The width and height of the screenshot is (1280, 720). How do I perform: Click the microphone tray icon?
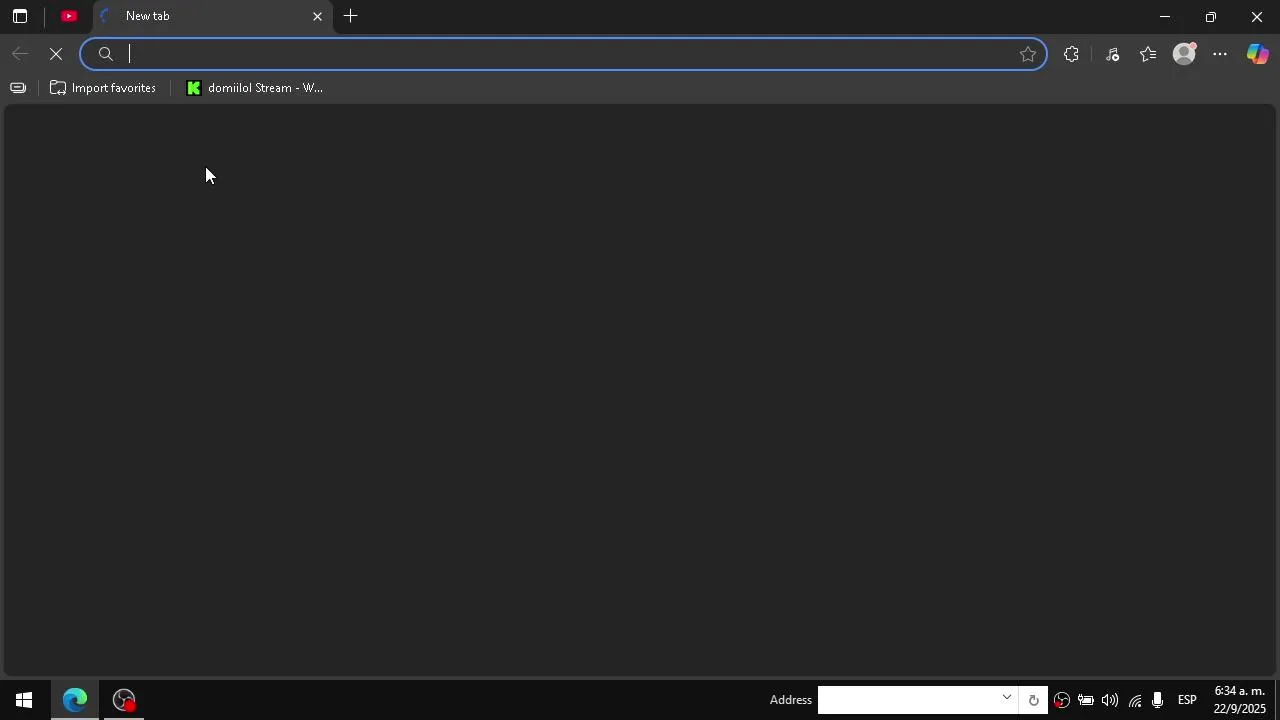(1158, 700)
